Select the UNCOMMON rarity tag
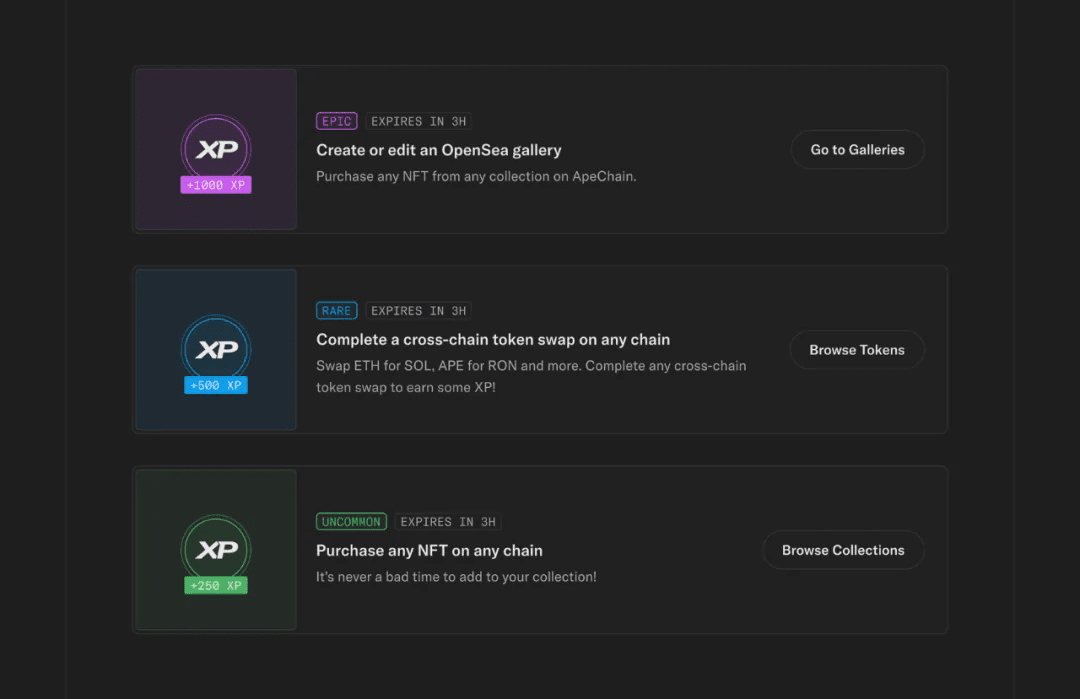The height and width of the screenshot is (699, 1080). [x=351, y=522]
